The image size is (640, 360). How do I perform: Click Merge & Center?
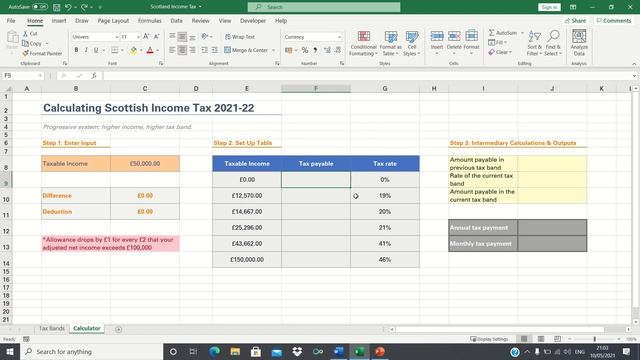pyautogui.click(x=246, y=50)
